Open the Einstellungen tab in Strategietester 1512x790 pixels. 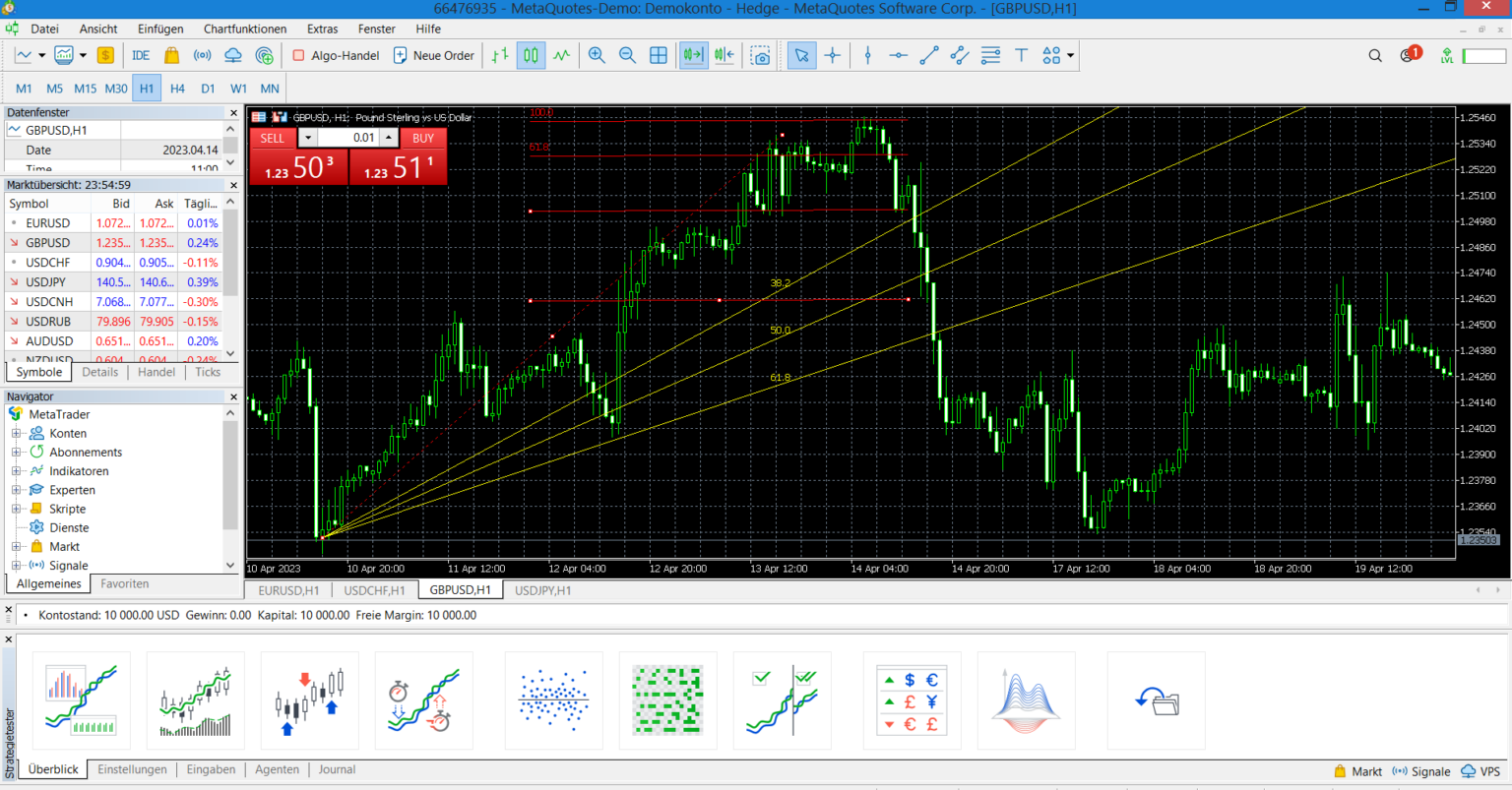(x=132, y=769)
